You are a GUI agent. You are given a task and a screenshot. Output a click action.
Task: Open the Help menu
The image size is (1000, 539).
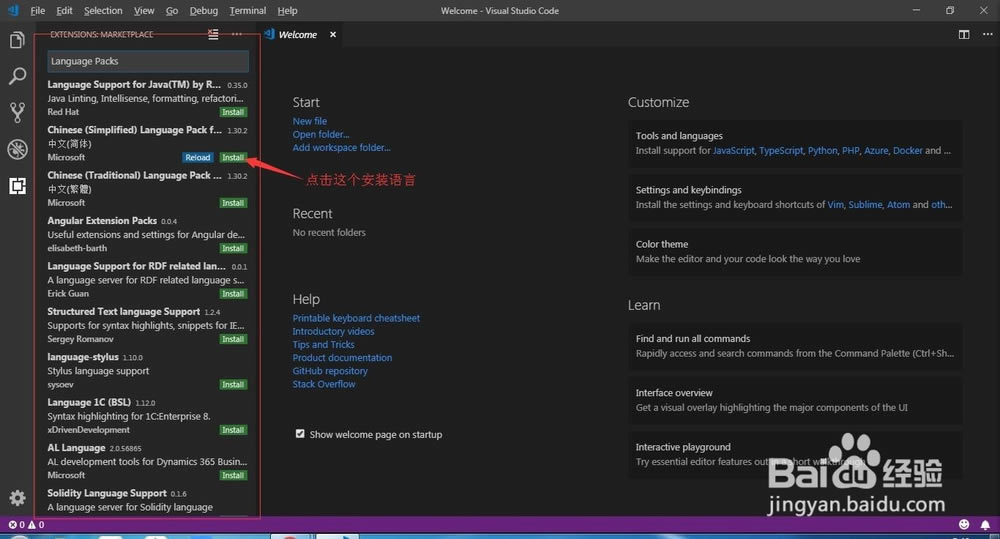(x=287, y=10)
